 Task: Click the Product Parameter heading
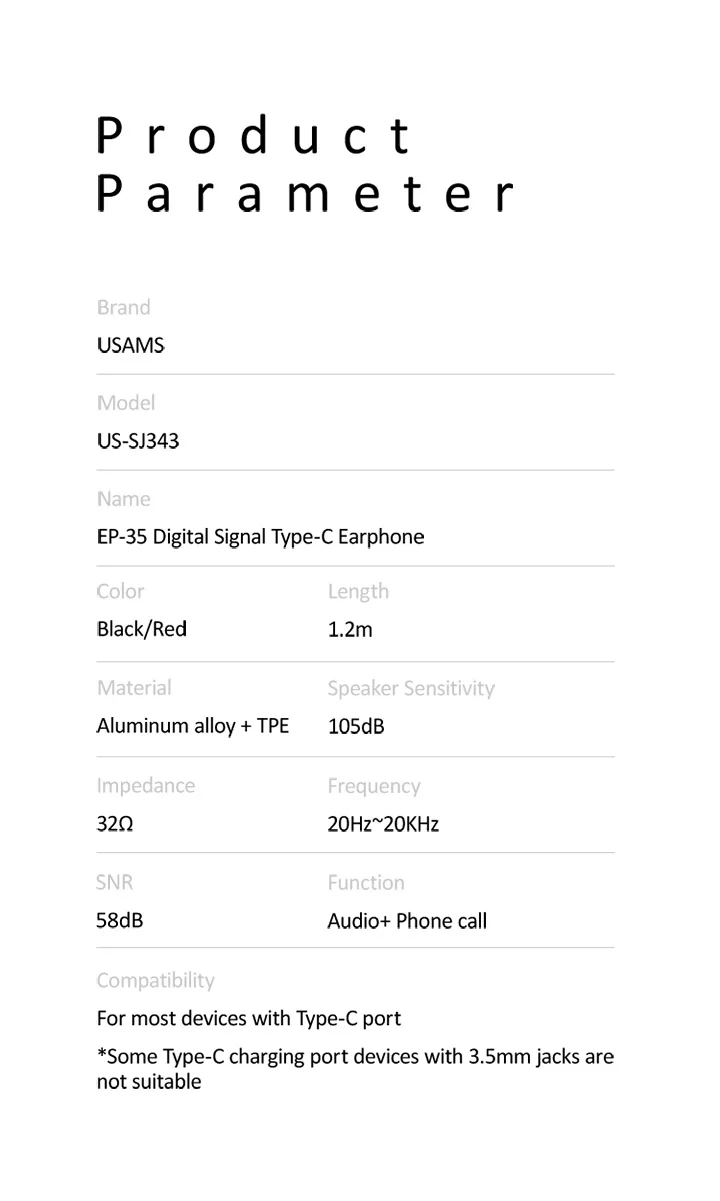tap(304, 165)
